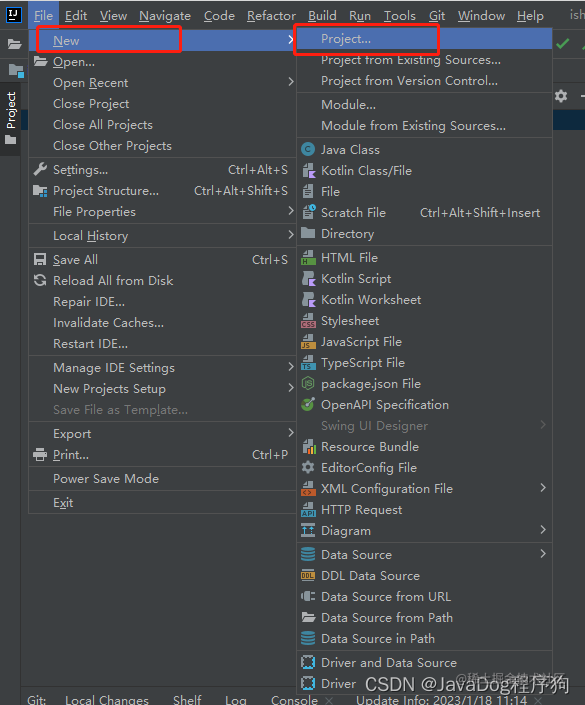Select the package.json File icon
The height and width of the screenshot is (705, 585).
tap(308, 384)
